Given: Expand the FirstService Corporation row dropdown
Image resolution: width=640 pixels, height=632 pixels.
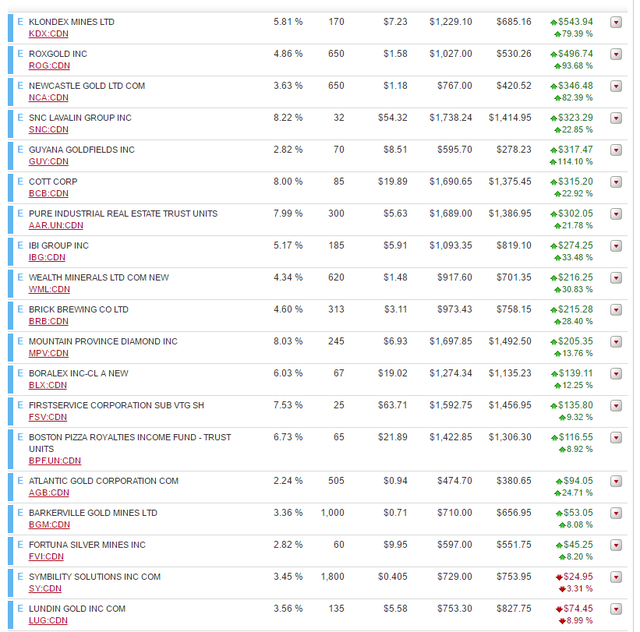Looking at the screenshot, I should pos(616,405).
